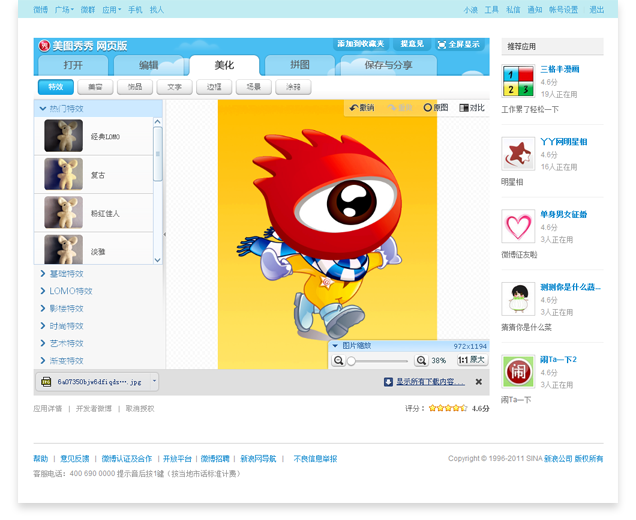Select the 美容 sub-tab
636x520 pixels.
coord(95,87)
